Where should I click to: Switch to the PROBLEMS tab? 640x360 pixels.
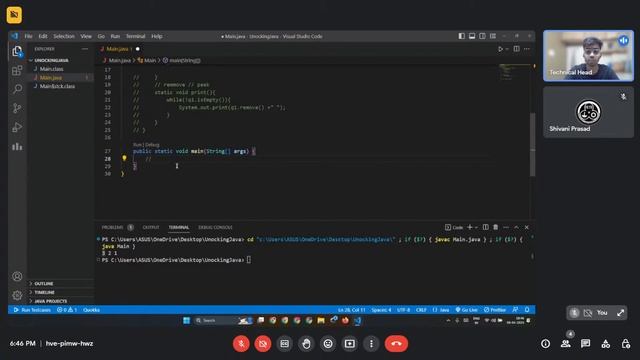click(112, 227)
